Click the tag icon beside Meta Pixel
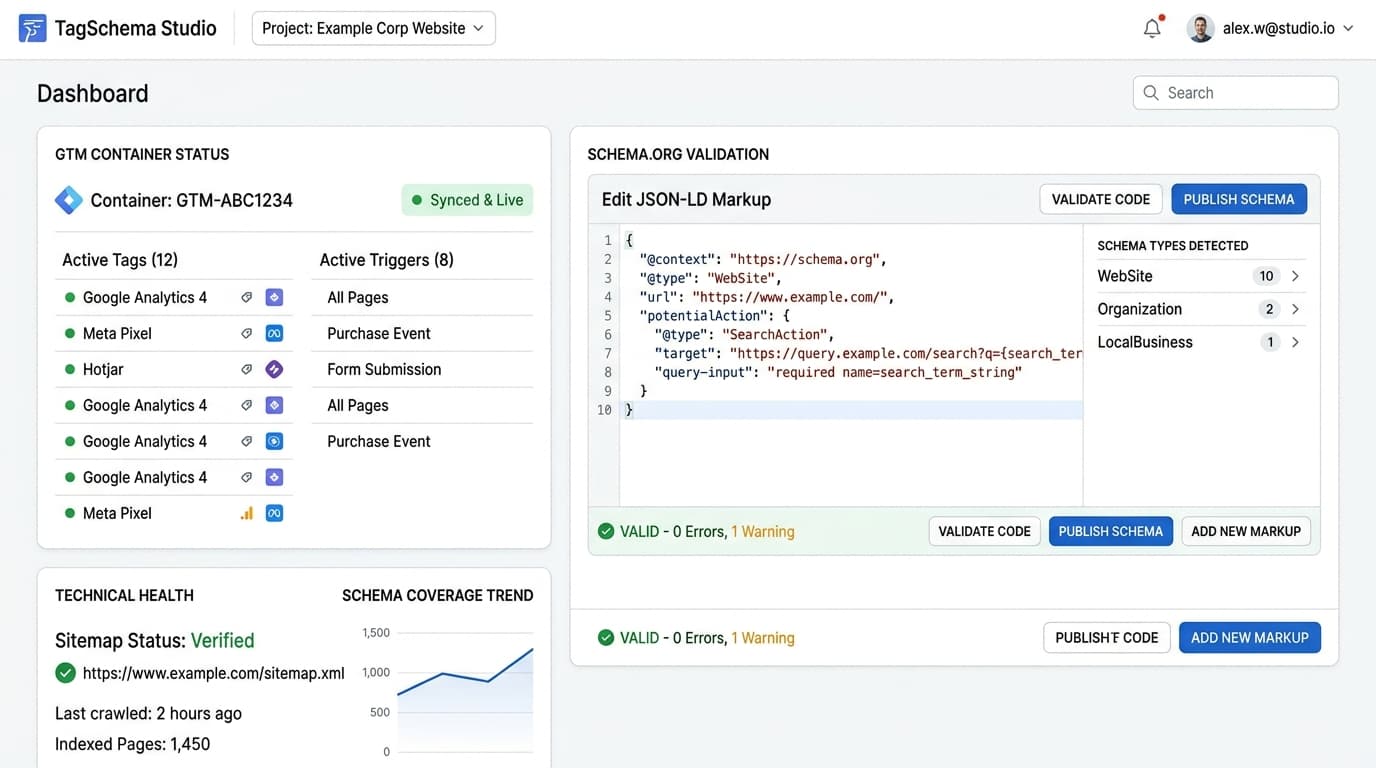This screenshot has width=1376, height=768. coord(247,333)
